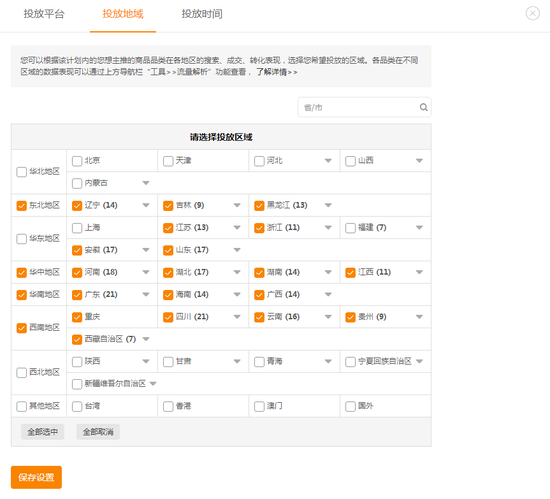The width and height of the screenshot is (550, 499).
Task: Tick the 上海 checkbox
Action: 77,228
